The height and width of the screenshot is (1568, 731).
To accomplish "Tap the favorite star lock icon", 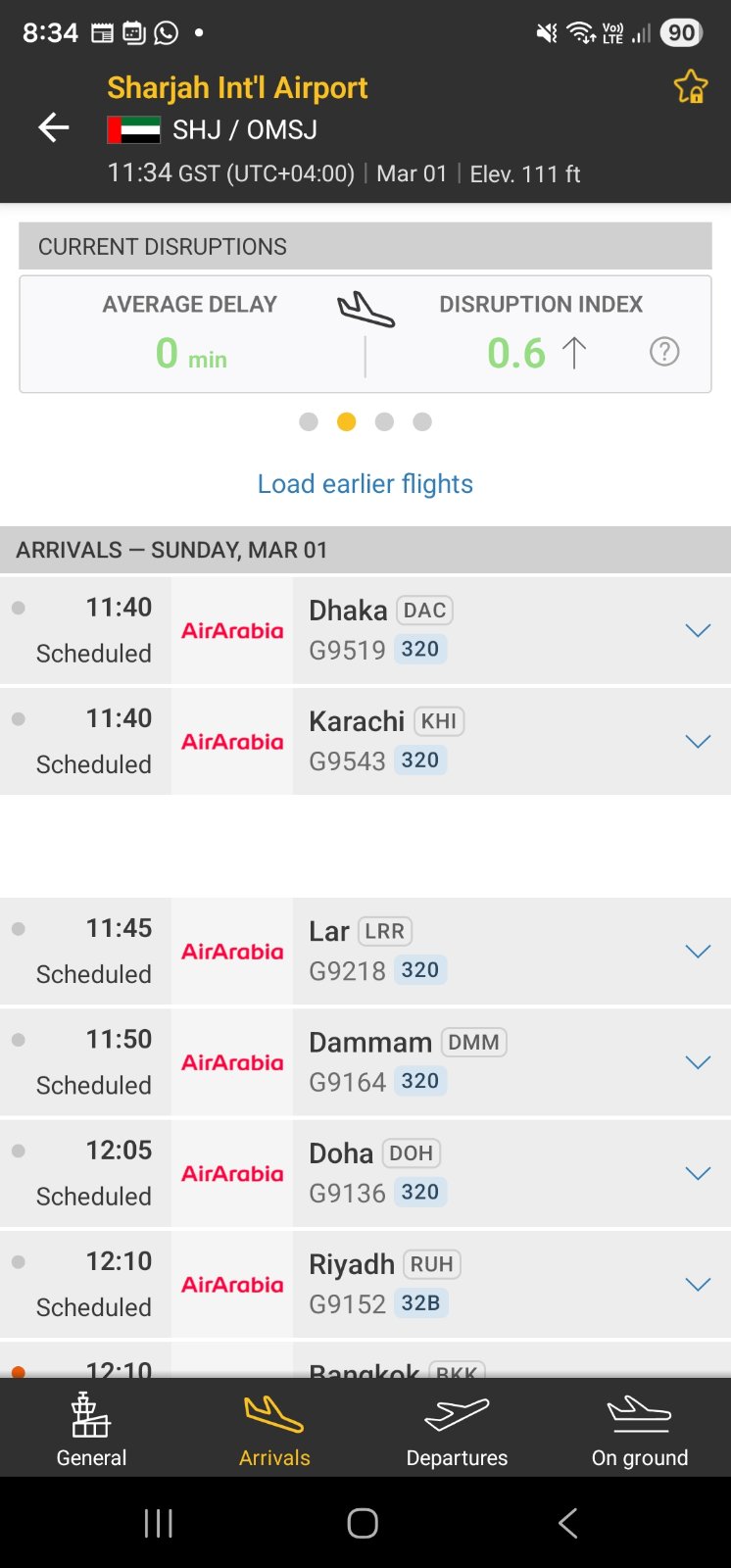I will tap(691, 87).
